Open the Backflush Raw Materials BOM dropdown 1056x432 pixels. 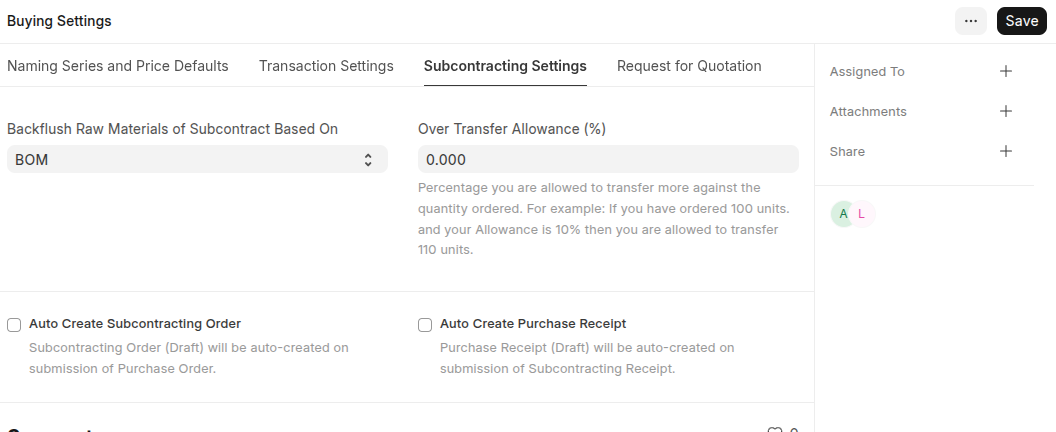coord(190,160)
